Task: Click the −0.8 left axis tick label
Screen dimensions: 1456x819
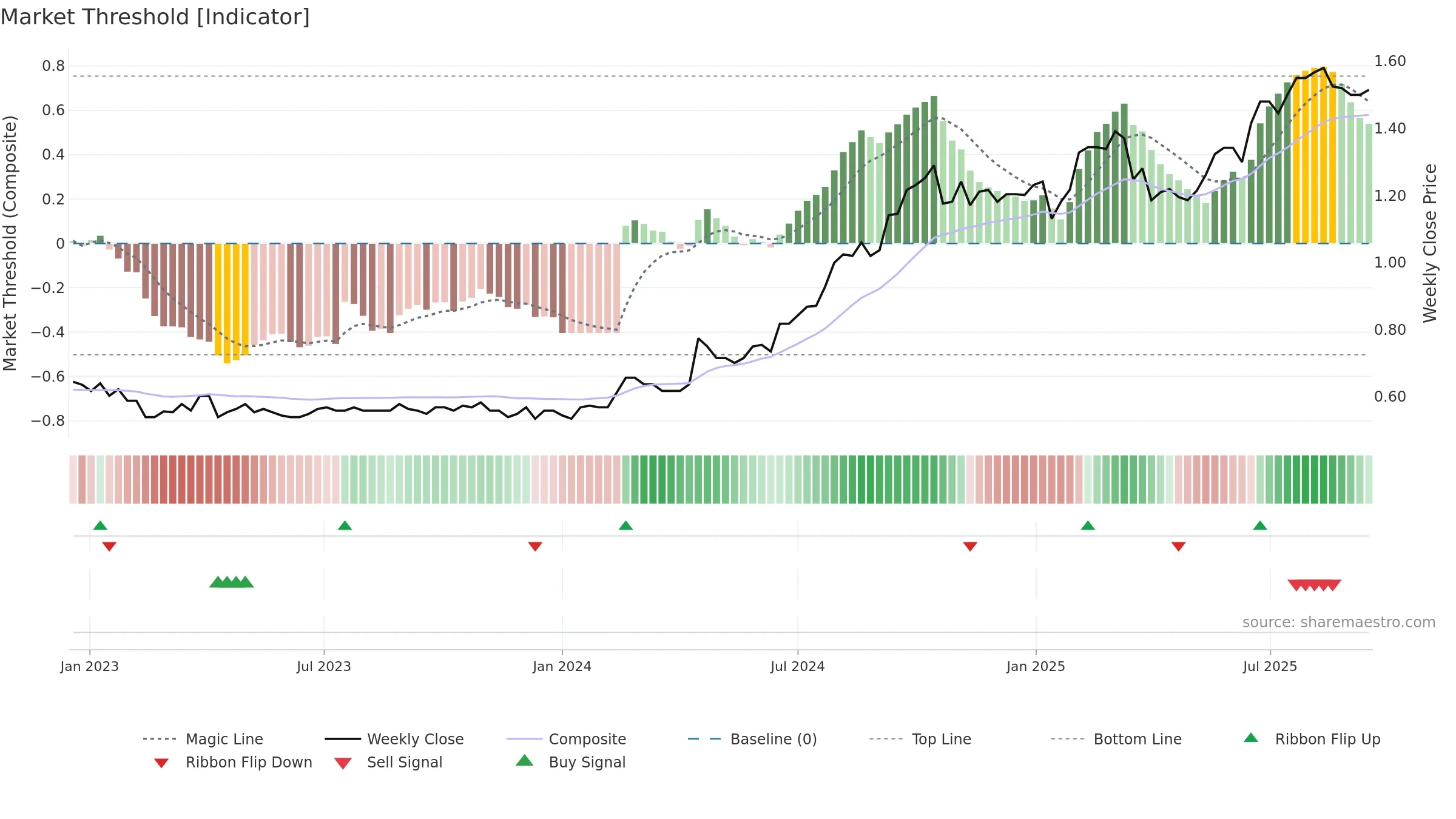Action: [x=48, y=421]
